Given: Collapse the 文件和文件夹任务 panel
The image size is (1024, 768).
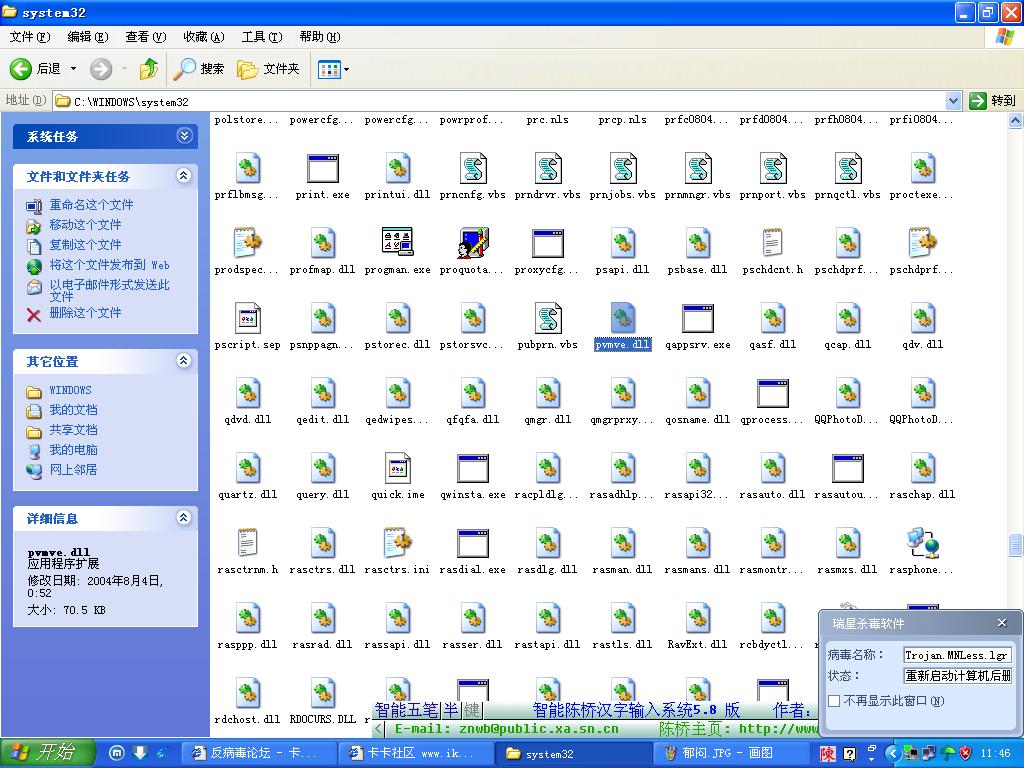Looking at the screenshot, I should click(183, 176).
